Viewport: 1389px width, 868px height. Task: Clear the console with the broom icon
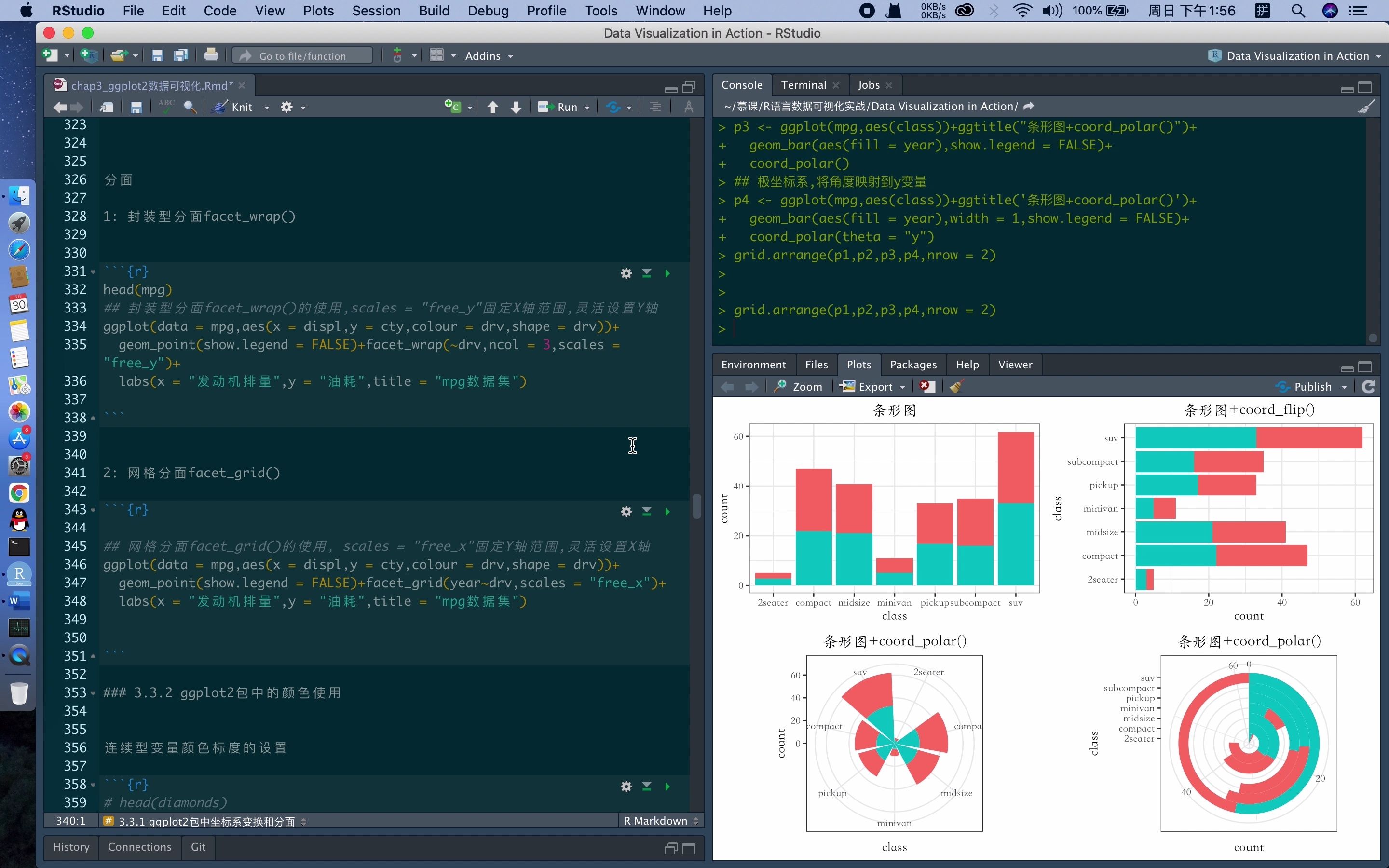[x=1367, y=106]
